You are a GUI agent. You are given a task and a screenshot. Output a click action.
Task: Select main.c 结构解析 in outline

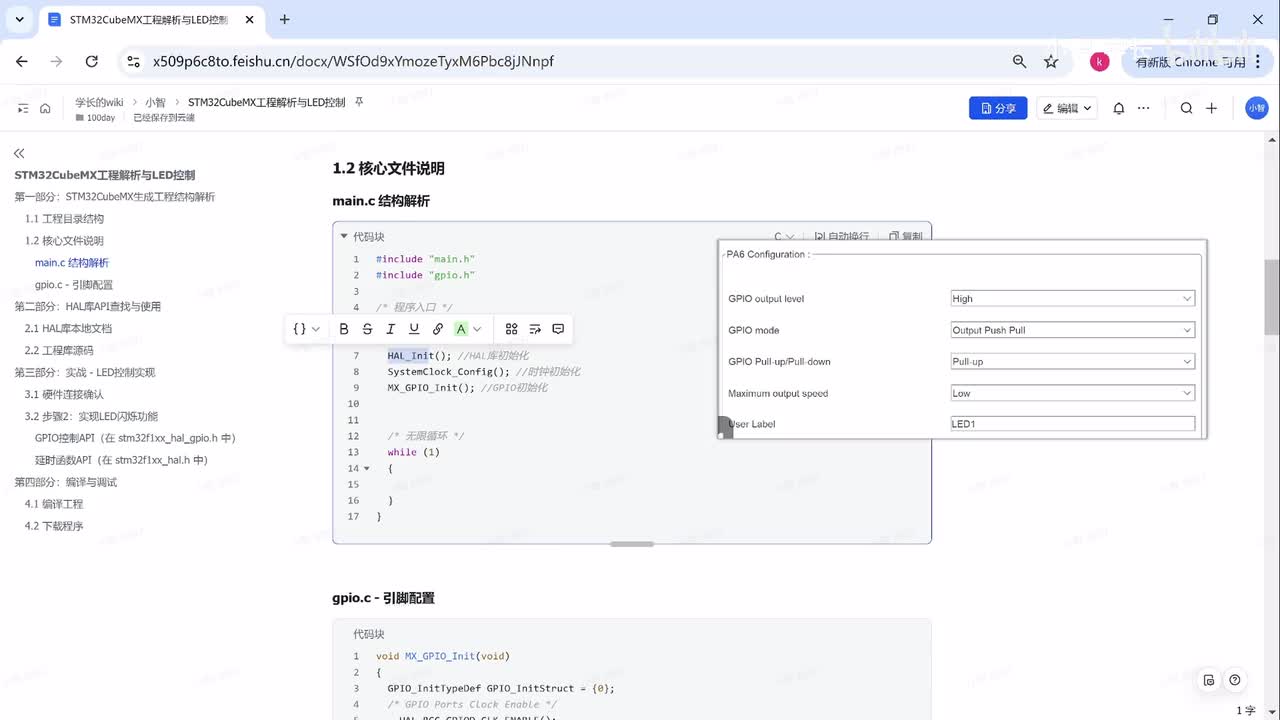tap(72, 262)
